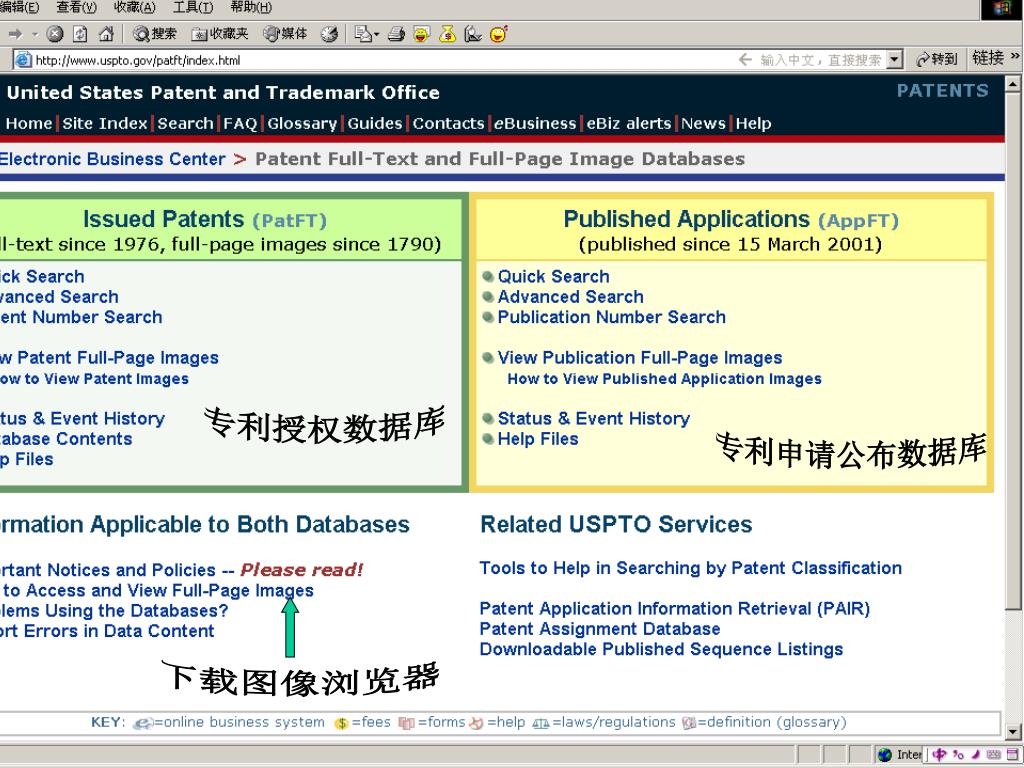Open the History clock icon

pyautogui.click(x=329, y=34)
